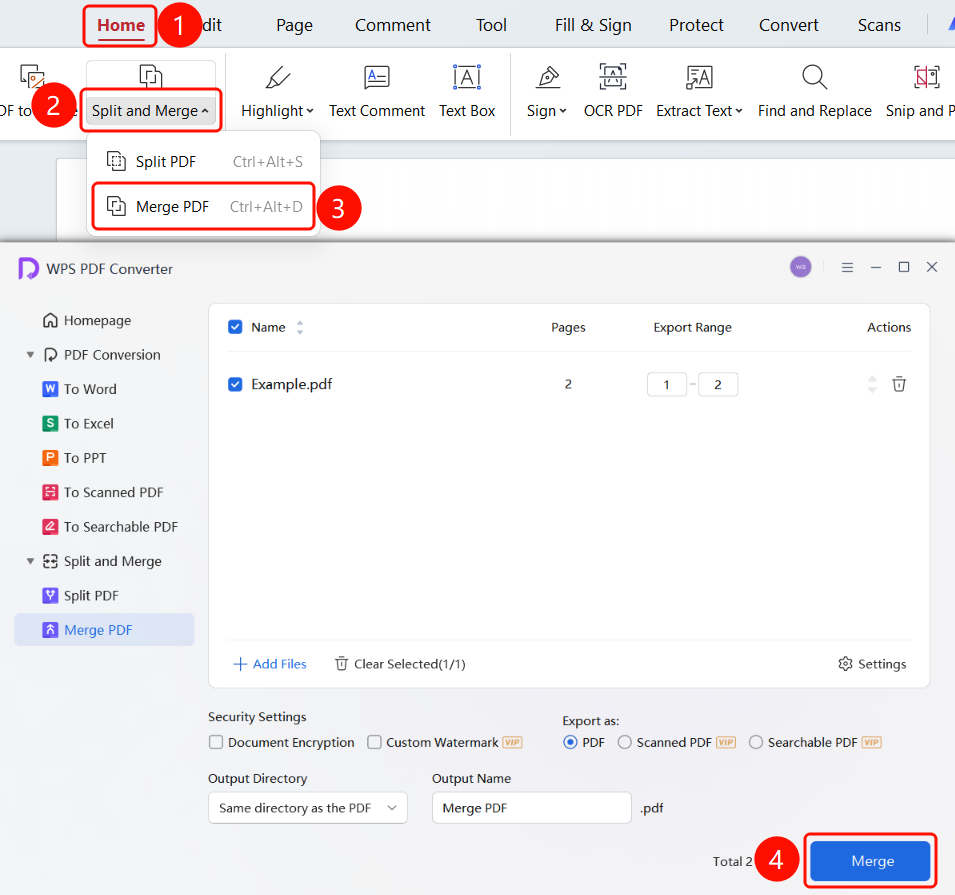Select Scanned PDF export option
This screenshot has width=955, height=895.
click(624, 742)
